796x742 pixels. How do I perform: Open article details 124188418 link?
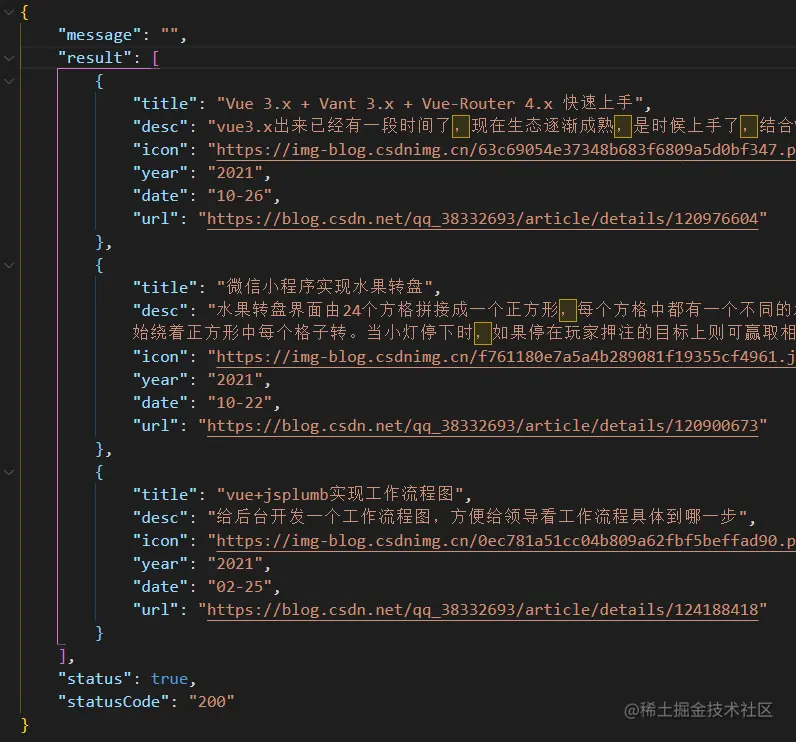pyautogui.click(x=483, y=610)
